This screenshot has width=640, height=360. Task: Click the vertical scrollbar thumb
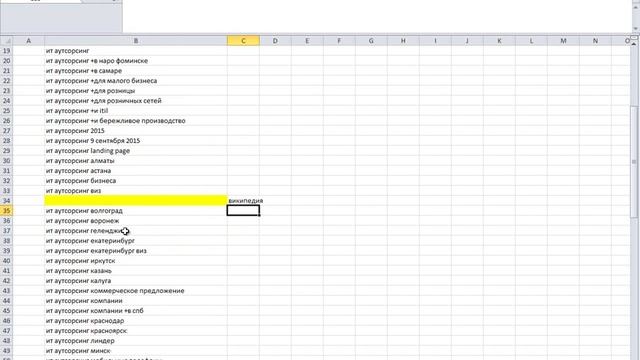click(x=634, y=162)
